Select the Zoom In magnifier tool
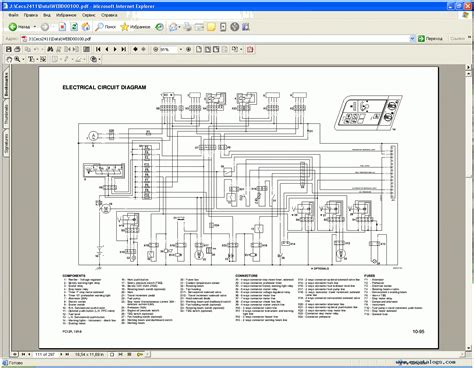This screenshot has width=474, height=368. (x=17, y=59)
